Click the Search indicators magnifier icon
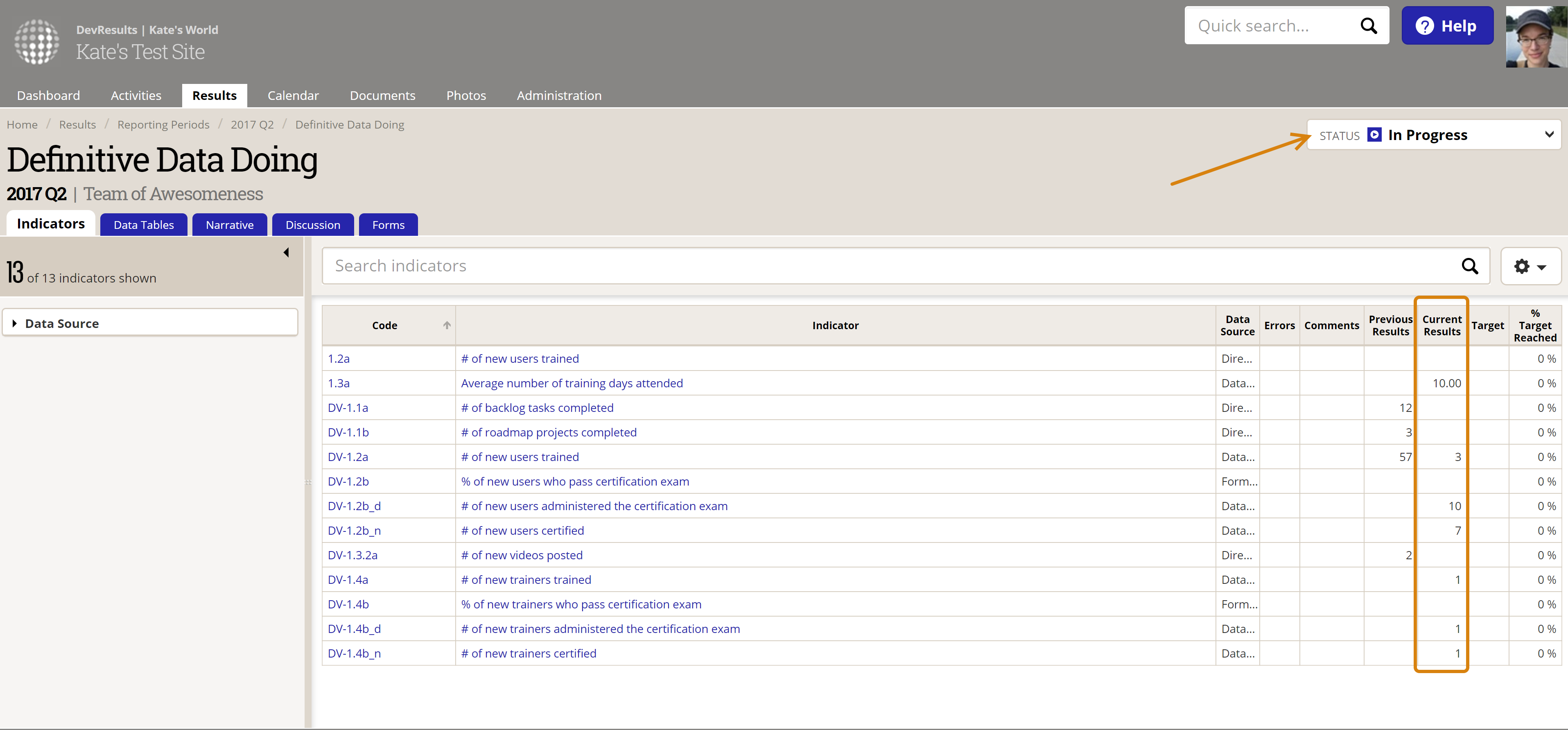The image size is (1568, 730). point(1469,266)
